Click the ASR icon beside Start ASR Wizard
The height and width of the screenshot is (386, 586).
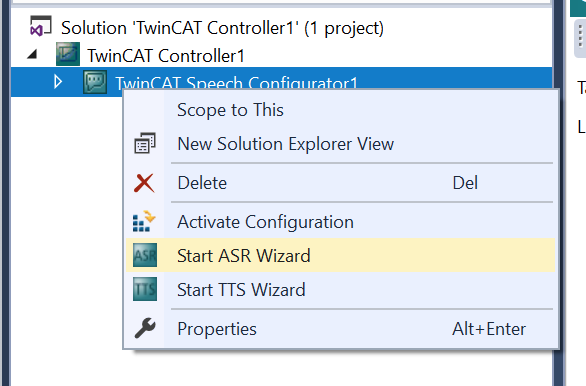coord(145,255)
